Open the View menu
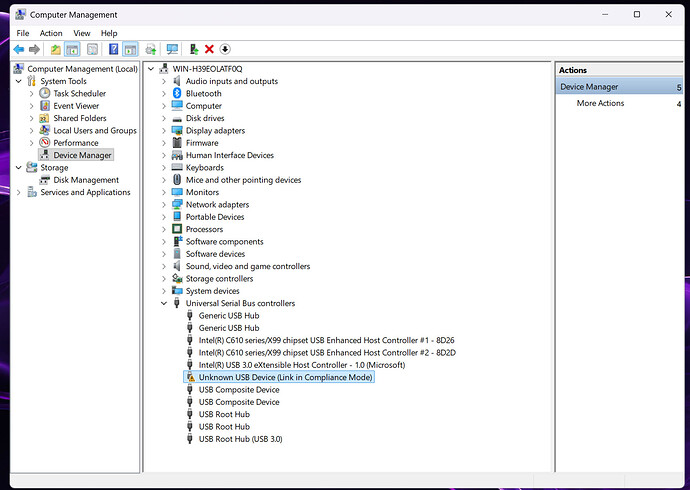Viewport: 690px width, 490px height. tap(82, 33)
